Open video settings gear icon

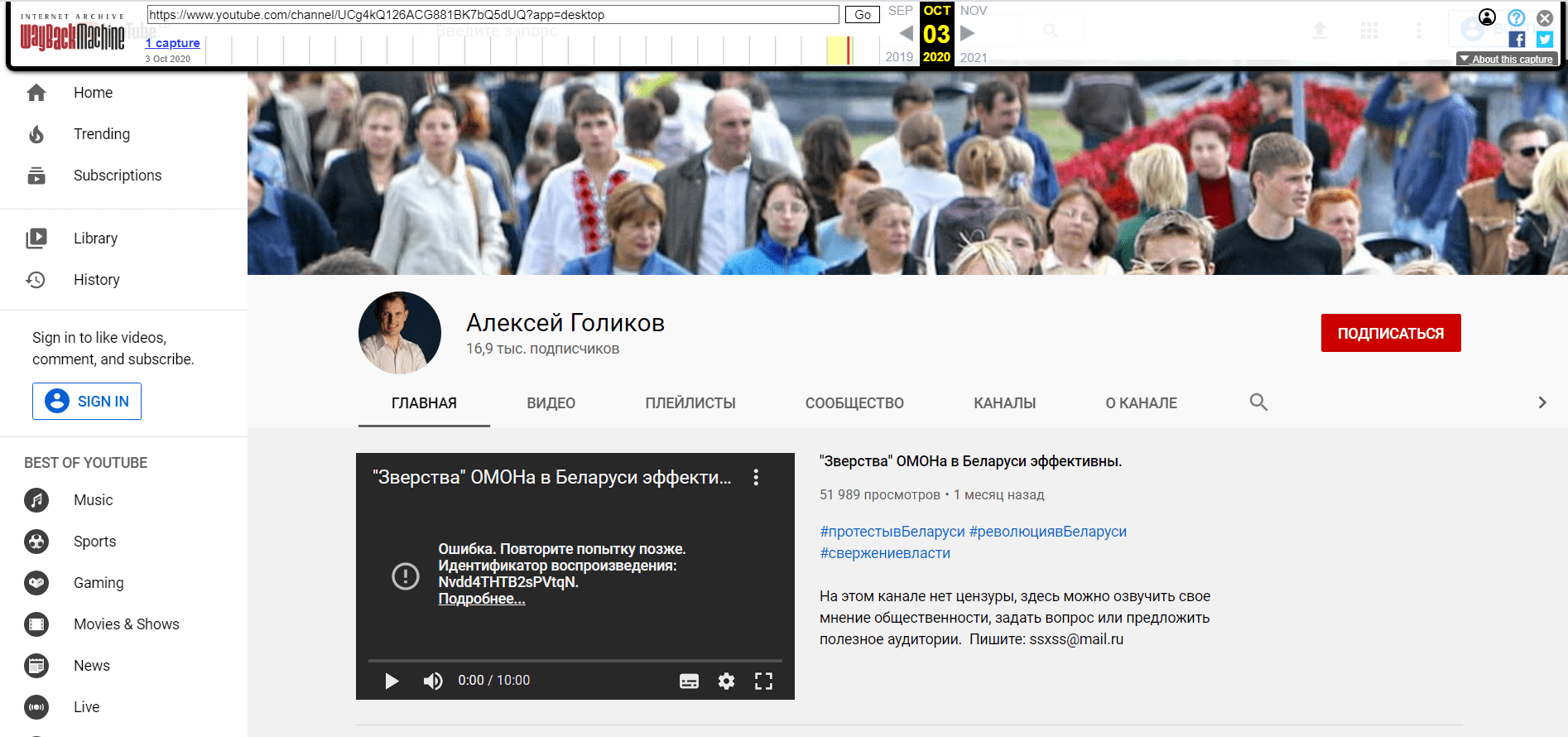726,681
